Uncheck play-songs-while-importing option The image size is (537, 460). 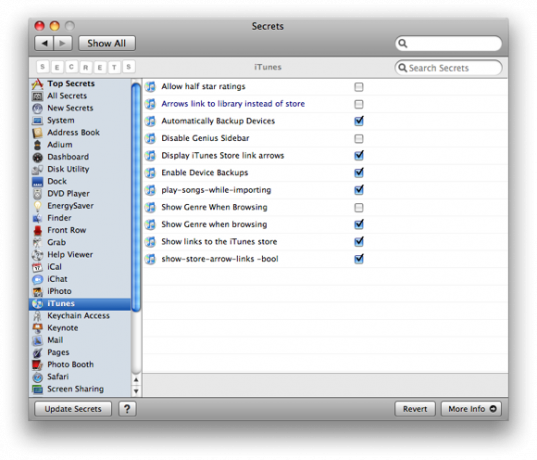pos(359,190)
